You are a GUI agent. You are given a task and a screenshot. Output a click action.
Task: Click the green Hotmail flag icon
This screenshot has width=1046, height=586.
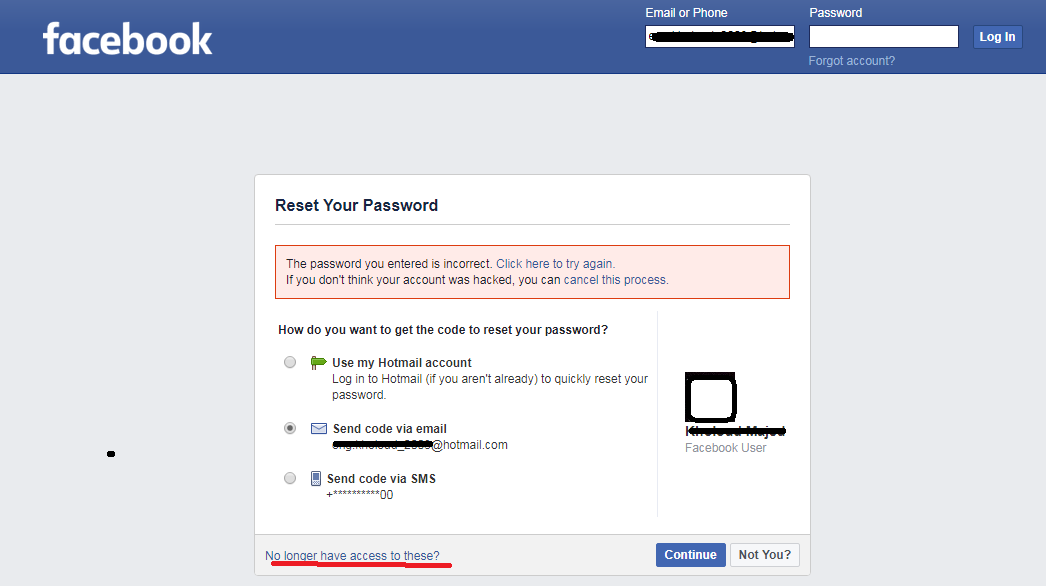click(318, 362)
